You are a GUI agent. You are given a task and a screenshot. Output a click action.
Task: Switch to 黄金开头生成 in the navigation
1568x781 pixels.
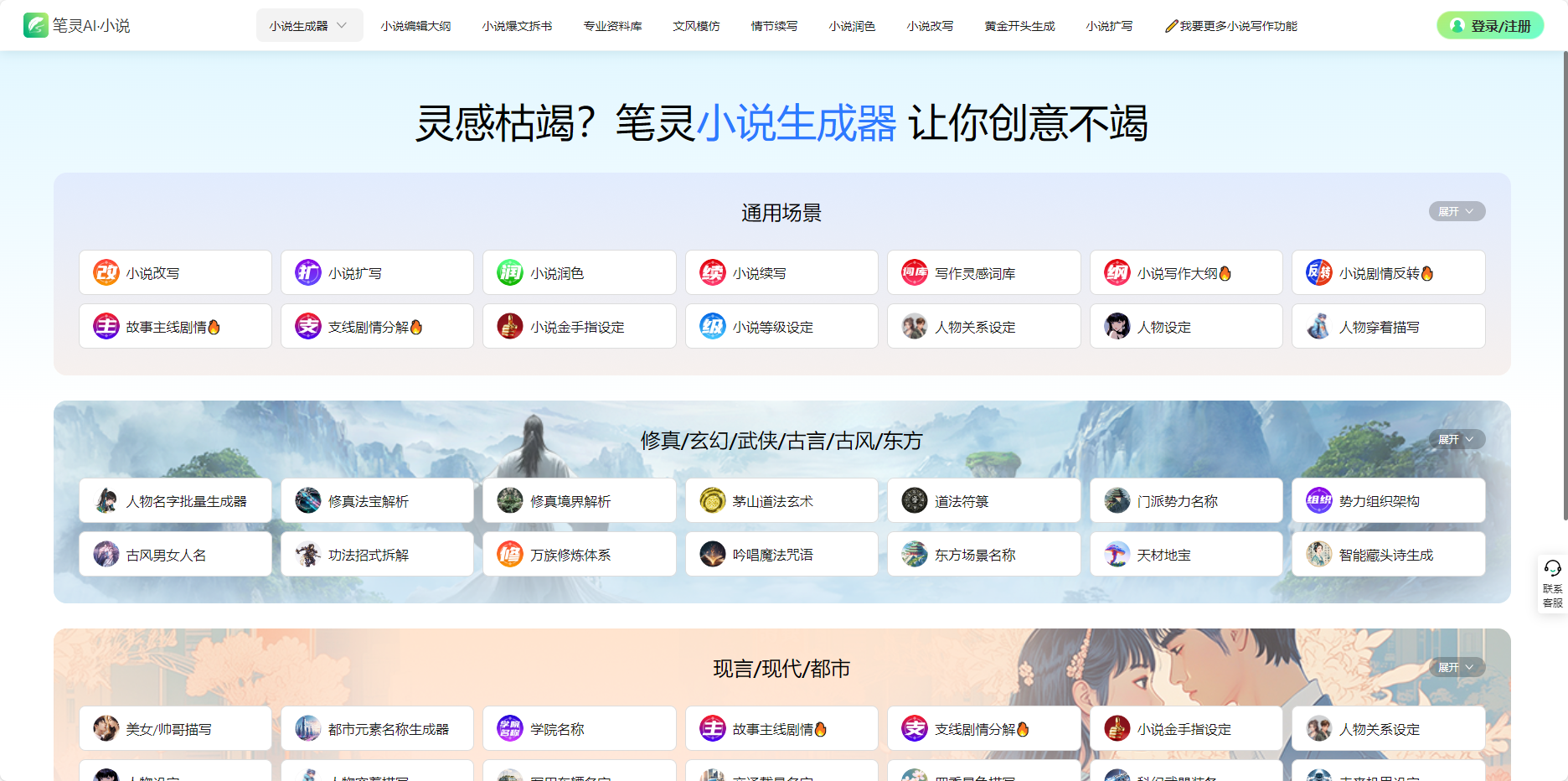pos(1019,25)
